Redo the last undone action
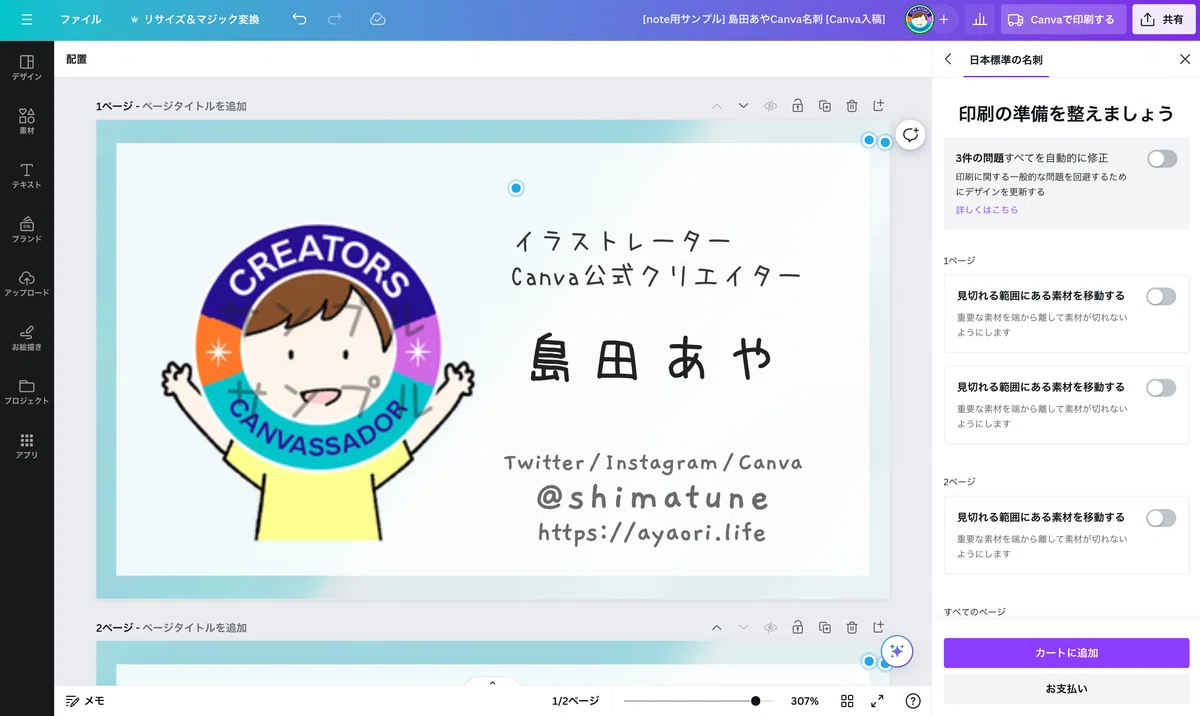The width and height of the screenshot is (1200, 716). 335,19
